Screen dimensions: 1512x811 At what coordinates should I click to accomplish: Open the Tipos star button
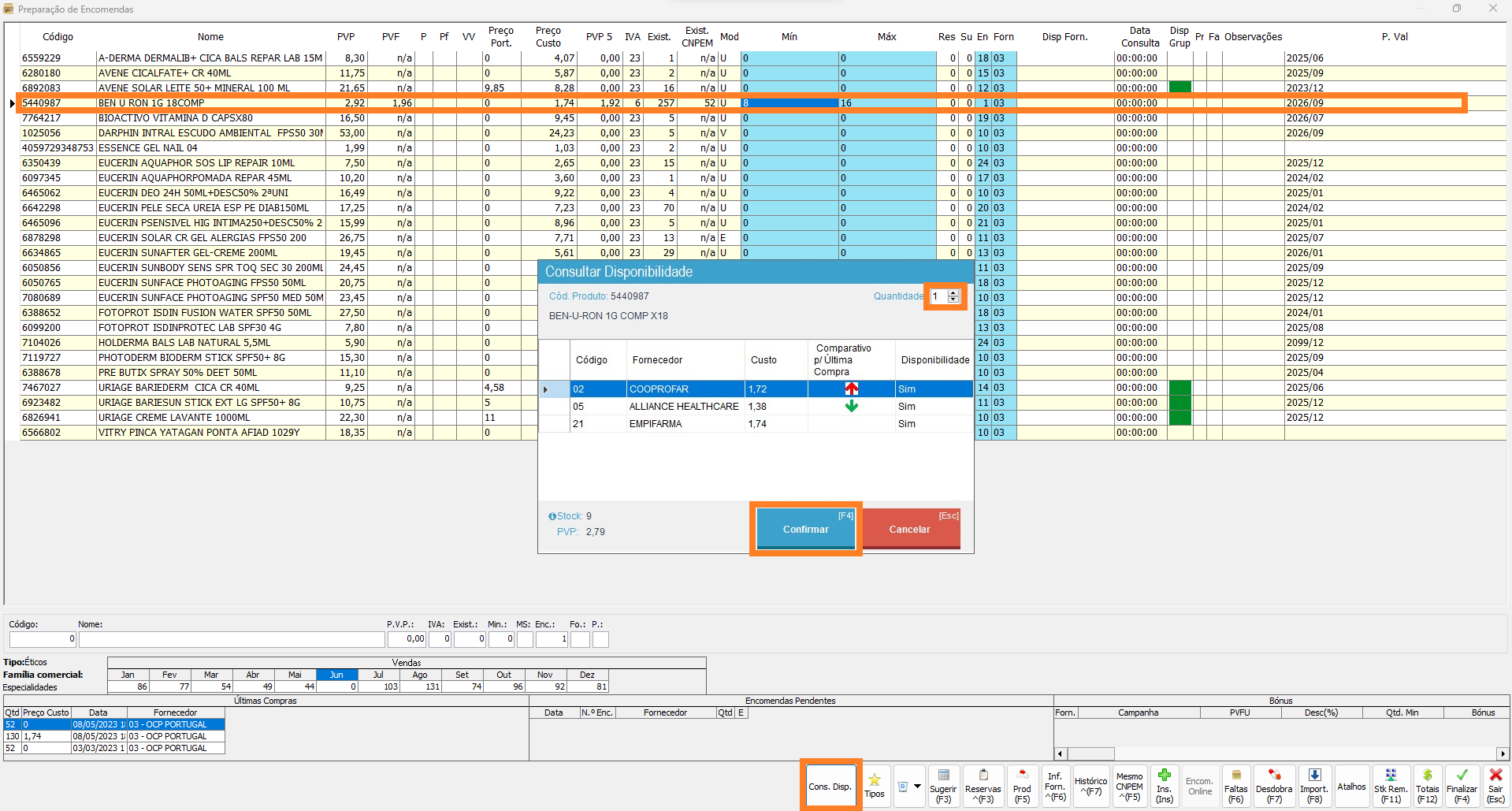click(x=875, y=786)
